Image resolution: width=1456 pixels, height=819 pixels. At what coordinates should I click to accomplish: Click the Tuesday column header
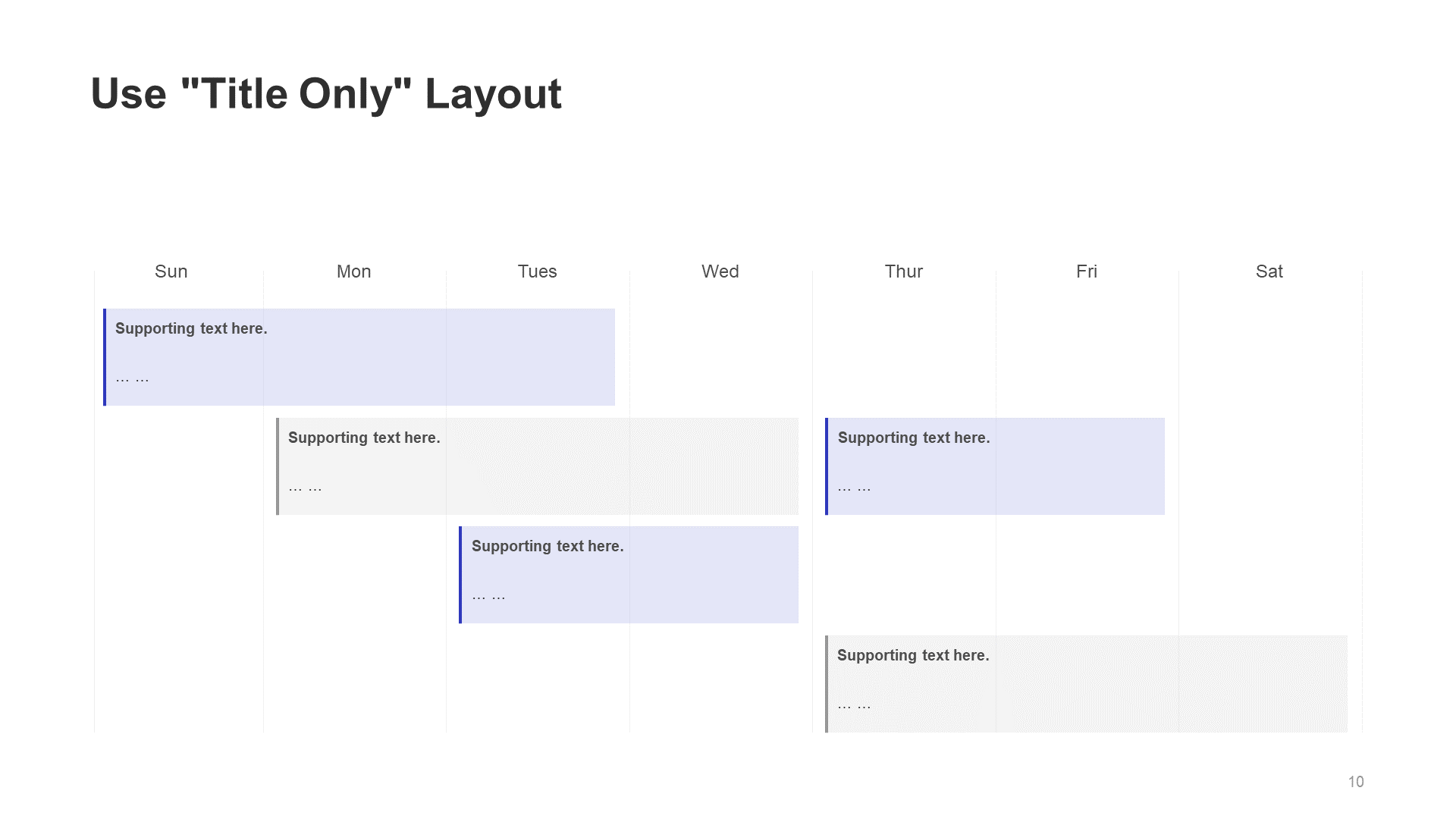pos(537,271)
